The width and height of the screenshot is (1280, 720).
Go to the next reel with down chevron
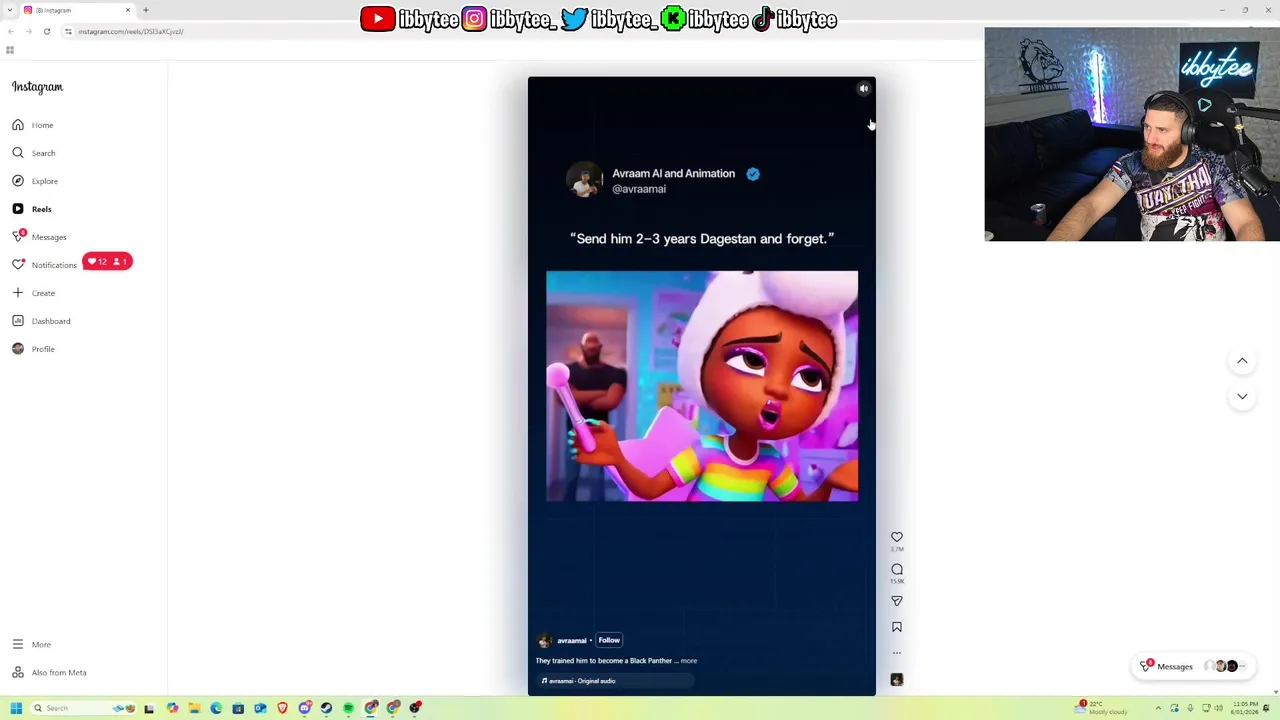point(1242,397)
